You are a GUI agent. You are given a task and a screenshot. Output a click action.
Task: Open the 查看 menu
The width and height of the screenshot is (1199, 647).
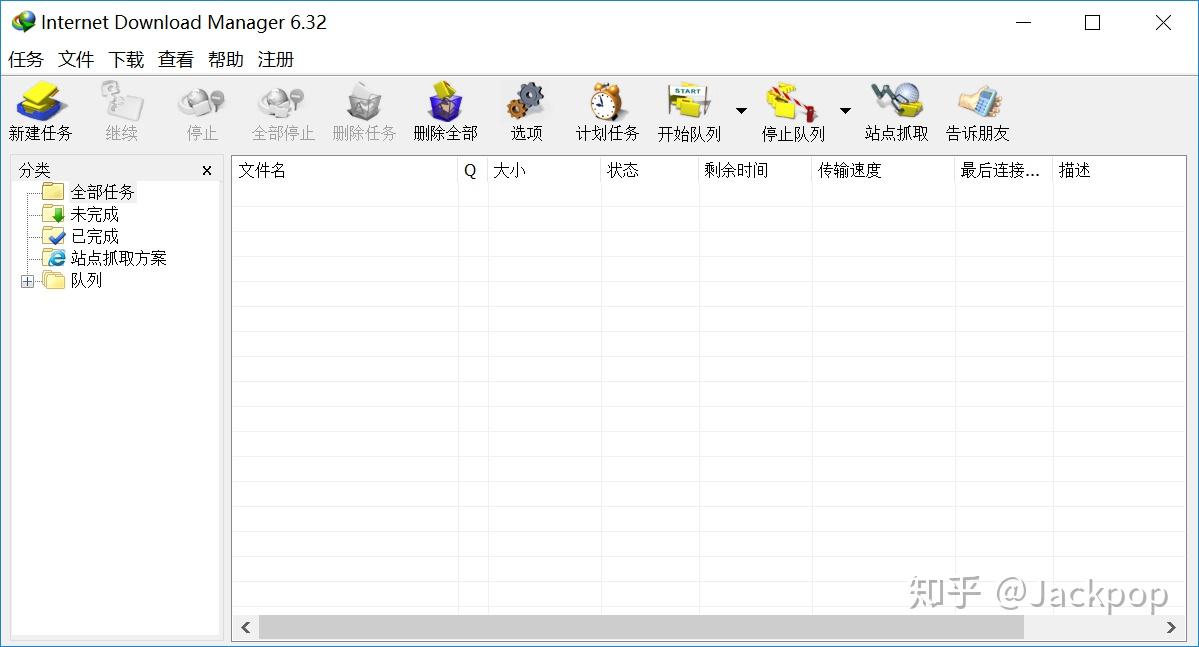(x=175, y=60)
